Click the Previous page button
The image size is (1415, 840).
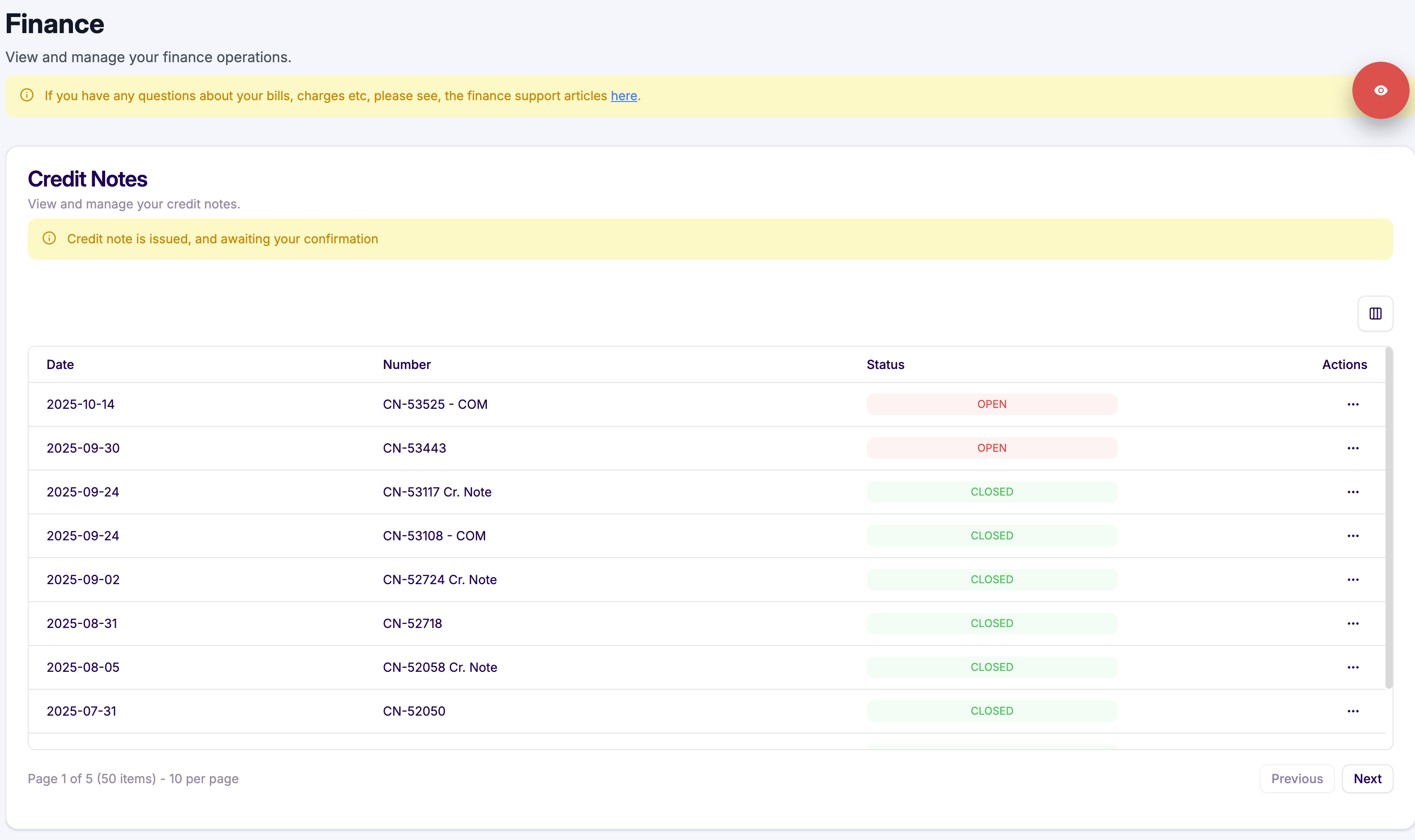[x=1296, y=779]
